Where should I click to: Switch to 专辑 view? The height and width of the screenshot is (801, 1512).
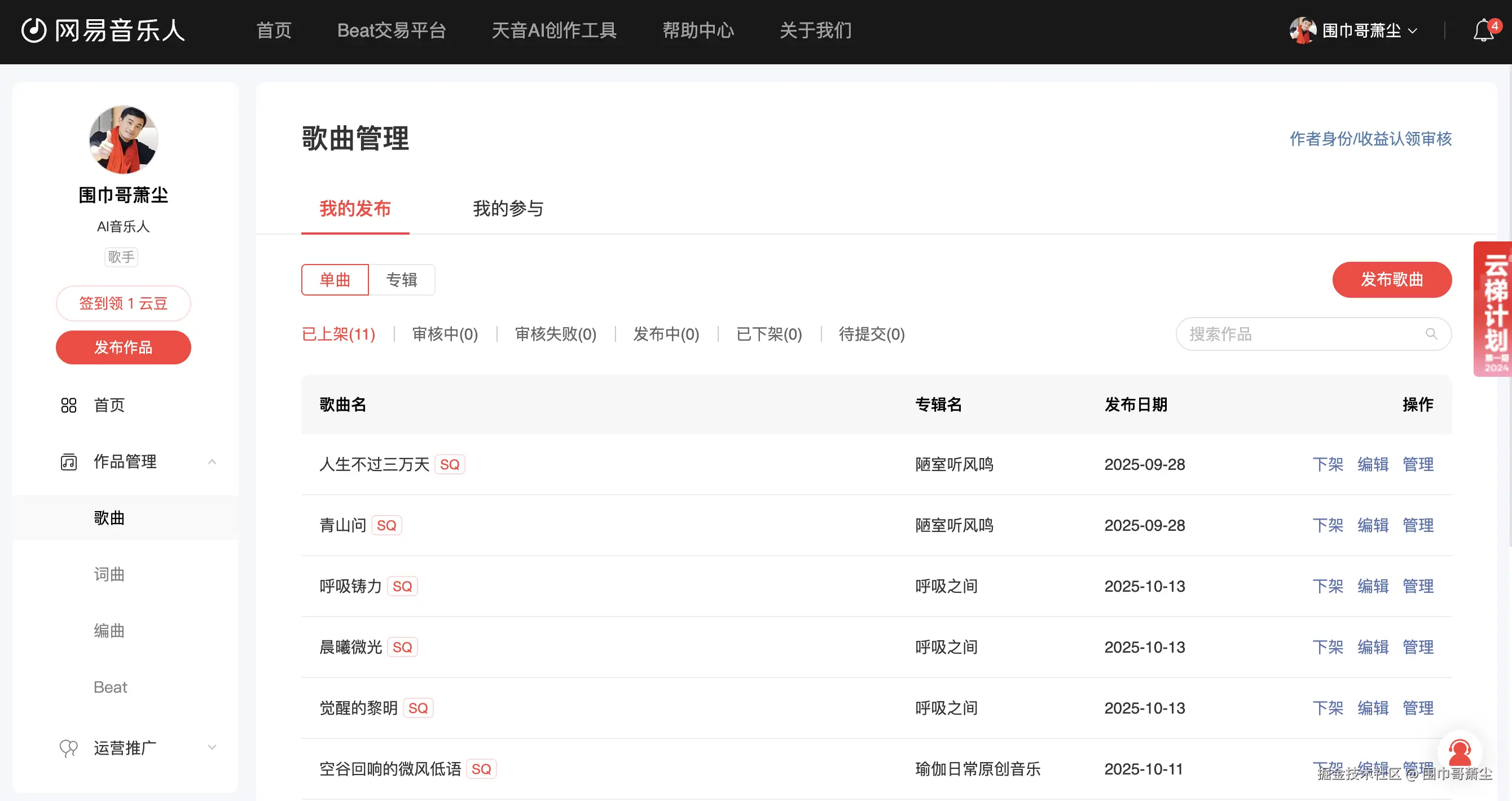402,280
